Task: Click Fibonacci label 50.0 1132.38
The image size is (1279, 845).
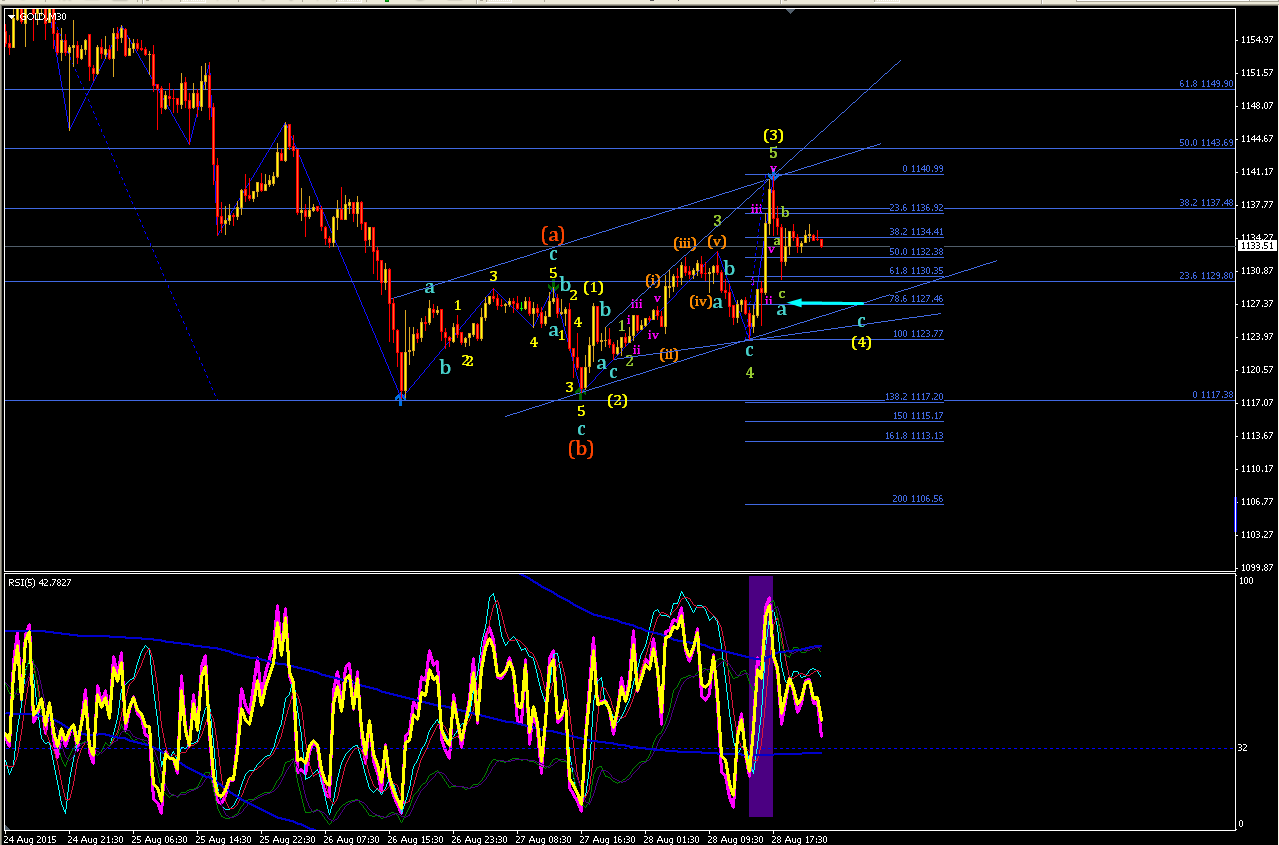Action: coord(916,252)
